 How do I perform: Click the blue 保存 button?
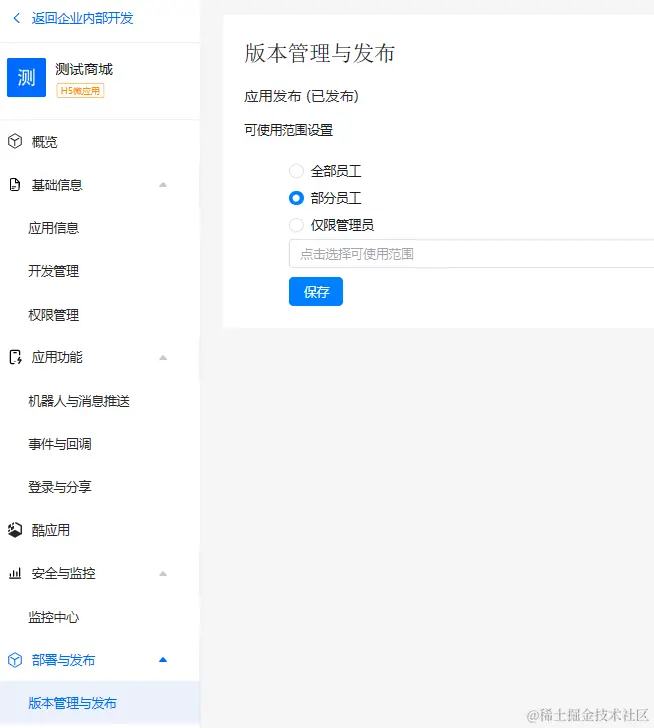316,292
